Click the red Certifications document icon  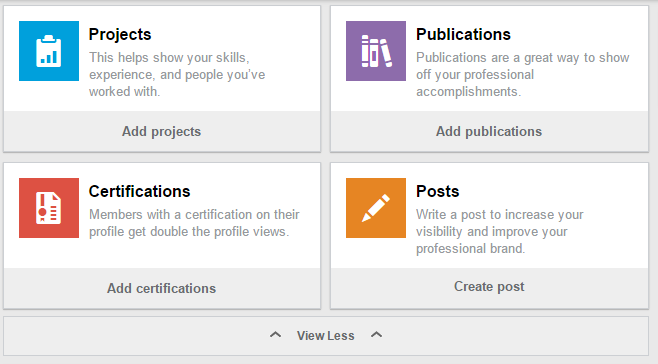(x=49, y=208)
